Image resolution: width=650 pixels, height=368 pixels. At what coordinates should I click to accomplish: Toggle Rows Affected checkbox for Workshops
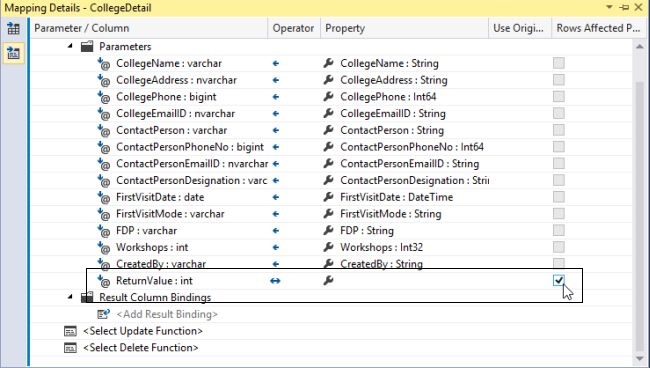pos(559,247)
